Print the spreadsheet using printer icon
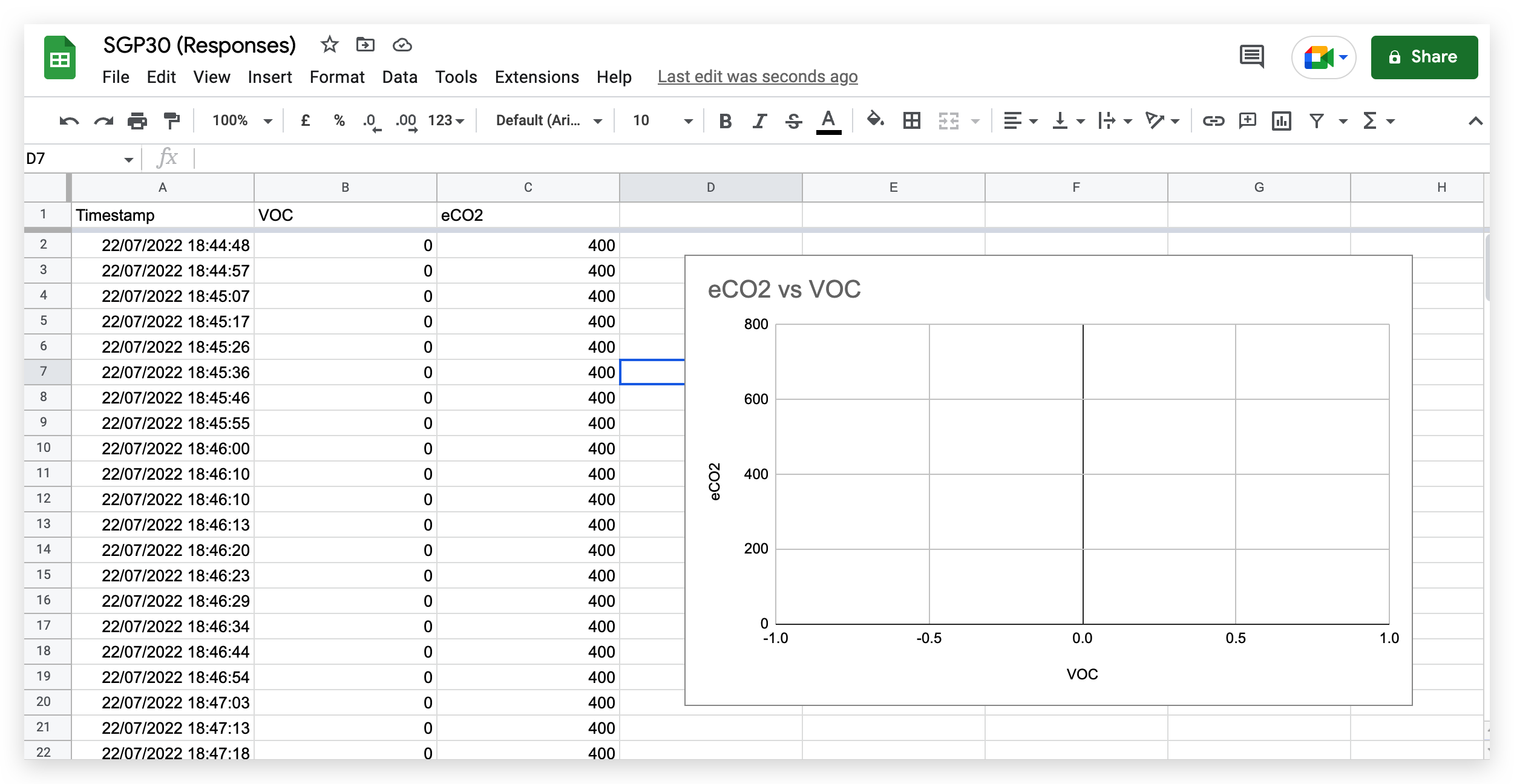The image size is (1514, 784). pyautogui.click(x=137, y=121)
